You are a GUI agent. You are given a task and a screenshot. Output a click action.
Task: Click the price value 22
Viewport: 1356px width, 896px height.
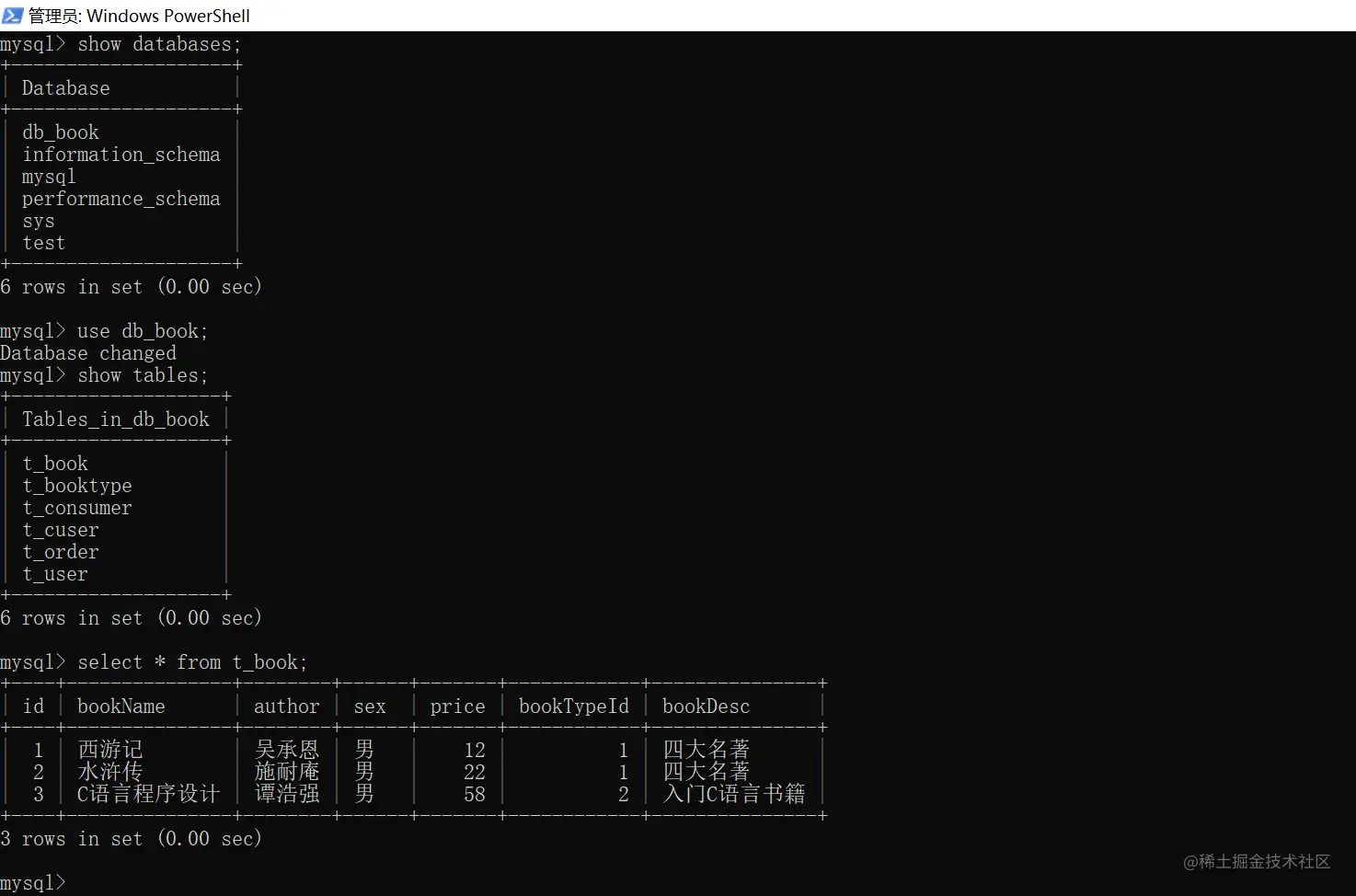click(475, 772)
